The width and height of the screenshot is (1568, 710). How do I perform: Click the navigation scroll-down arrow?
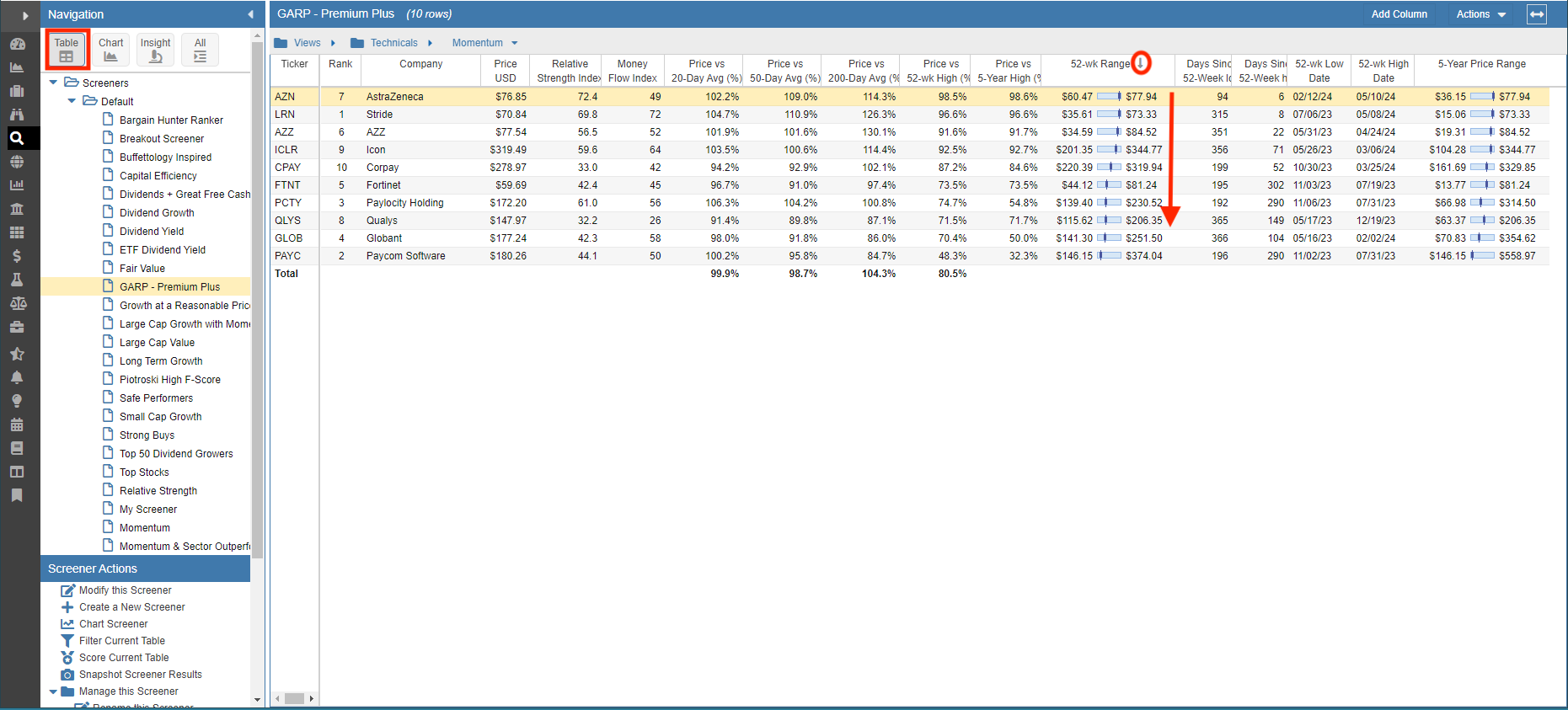pyautogui.click(x=257, y=699)
